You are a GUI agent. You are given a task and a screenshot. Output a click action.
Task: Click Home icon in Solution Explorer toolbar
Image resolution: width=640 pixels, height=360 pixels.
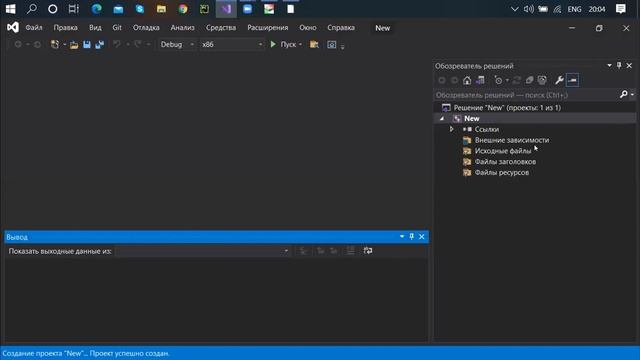click(467, 80)
